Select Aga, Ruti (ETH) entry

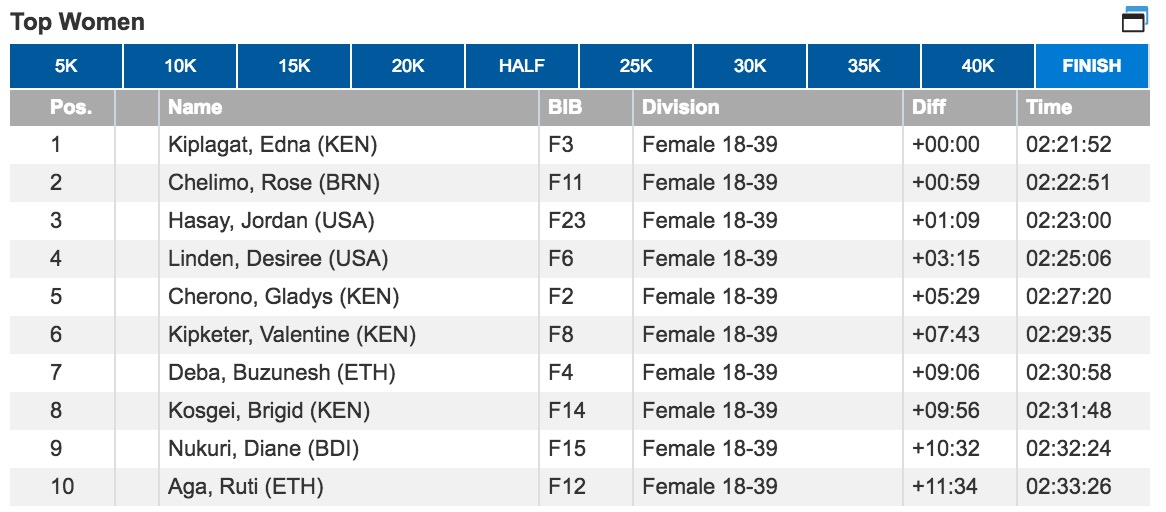[246, 487]
